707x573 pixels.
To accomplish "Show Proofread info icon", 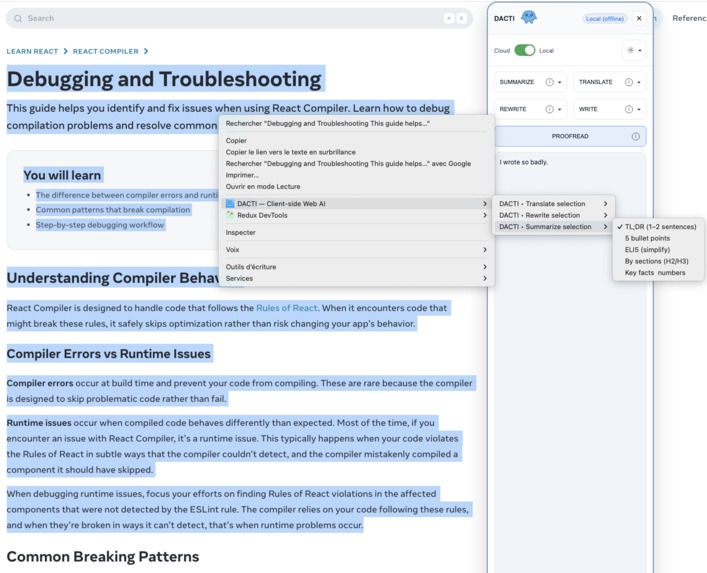I will [x=635, y=136].
